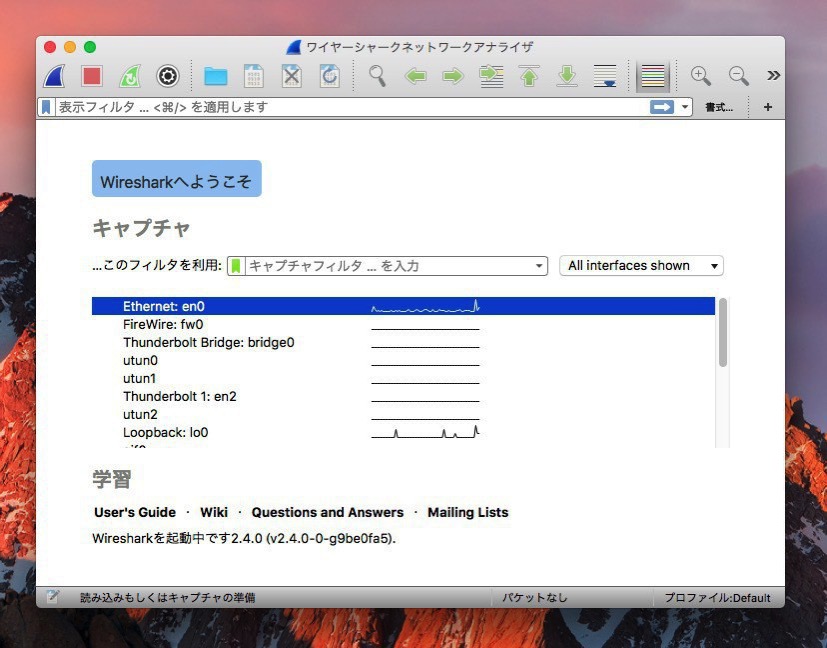The image size is (827, 648).
Task: Open a capture file with folder icon
Action: 216,76
